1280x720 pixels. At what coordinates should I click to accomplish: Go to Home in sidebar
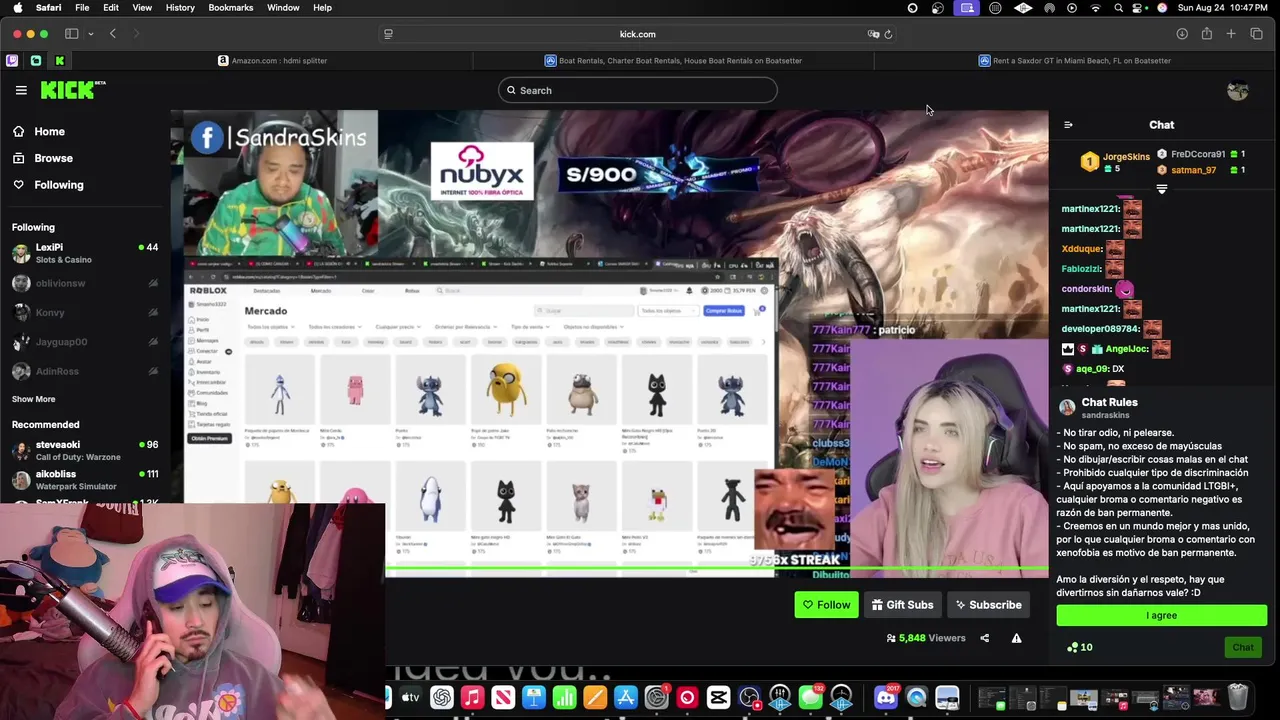coord(49,131)
